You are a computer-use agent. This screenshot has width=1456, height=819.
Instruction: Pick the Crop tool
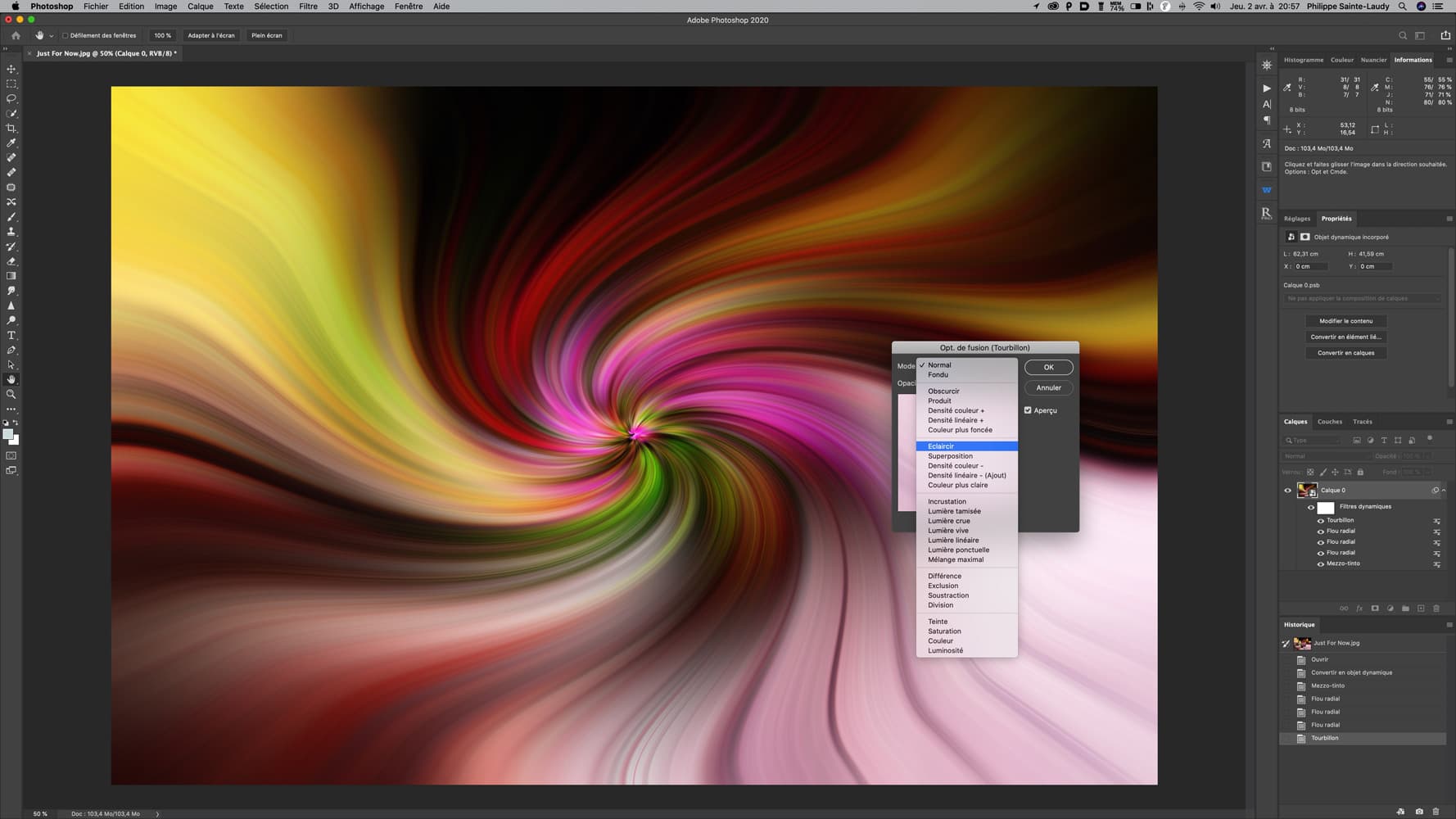[x=11, y=129]
